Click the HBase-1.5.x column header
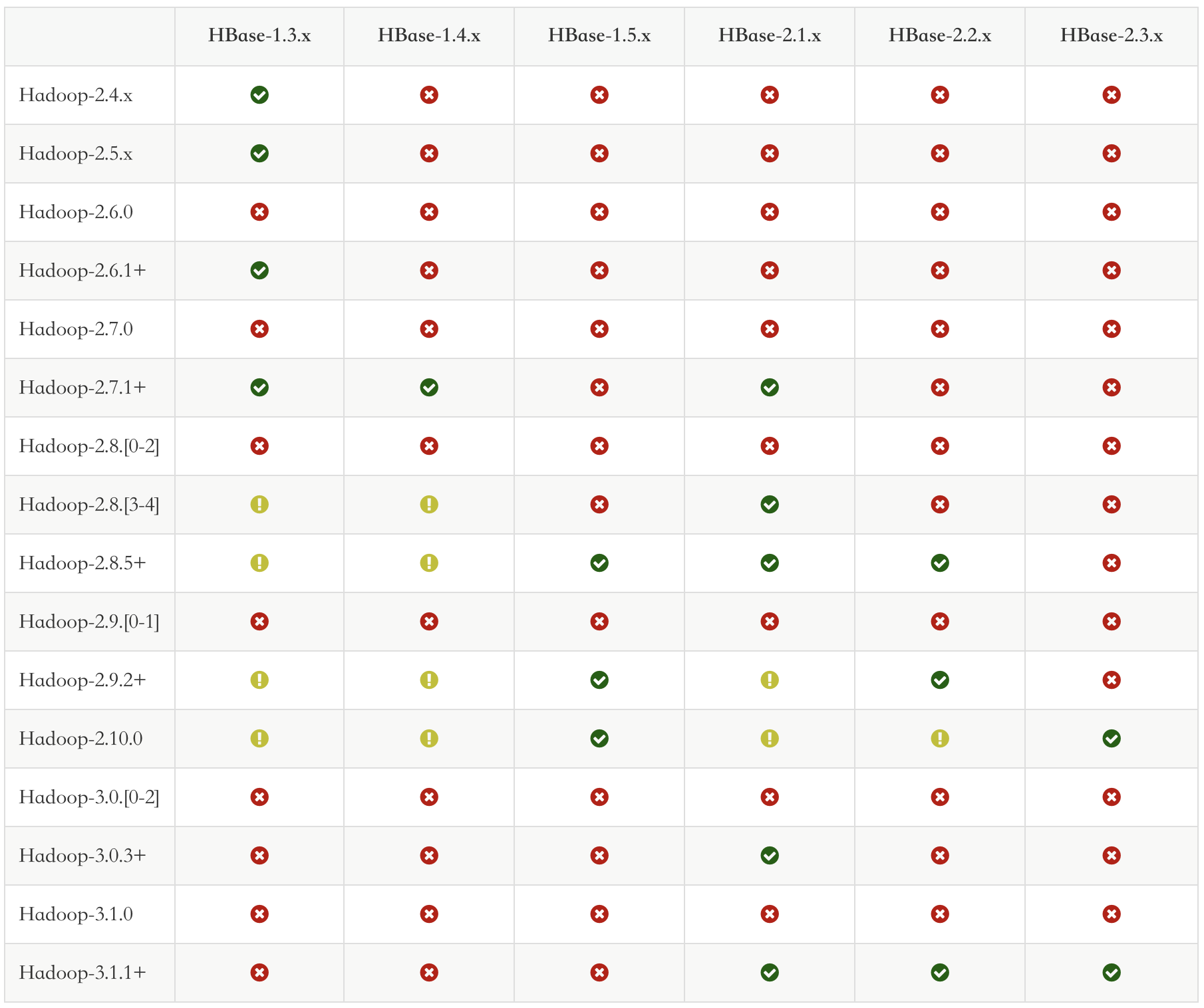 [x=599, y=36]
